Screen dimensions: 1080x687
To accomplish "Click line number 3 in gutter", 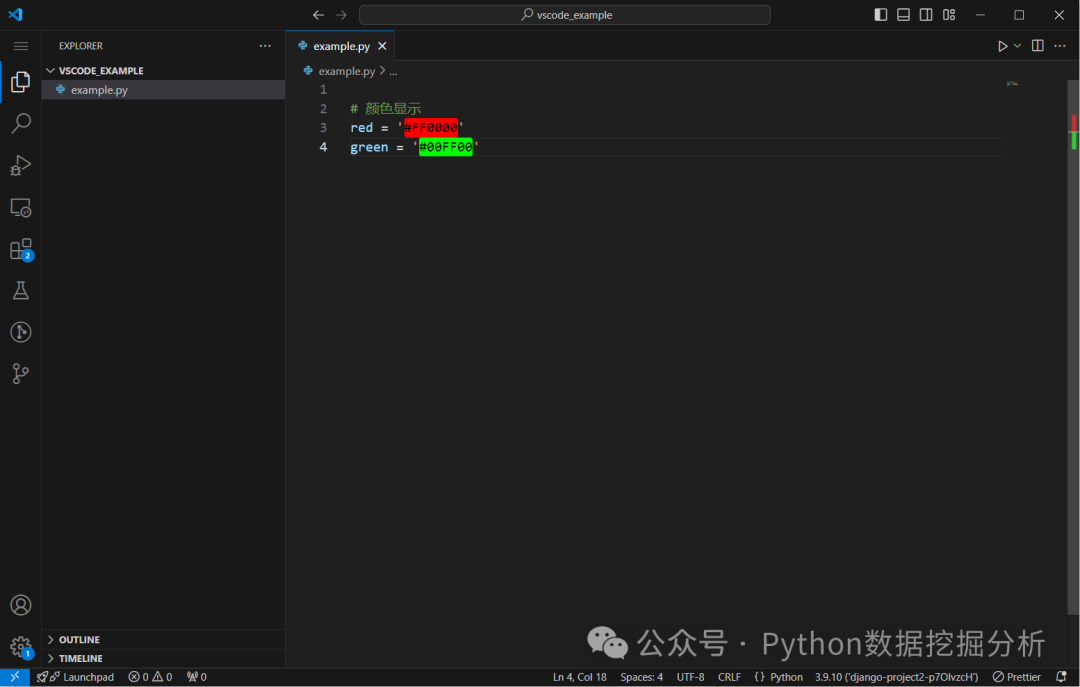I will 323,127.
